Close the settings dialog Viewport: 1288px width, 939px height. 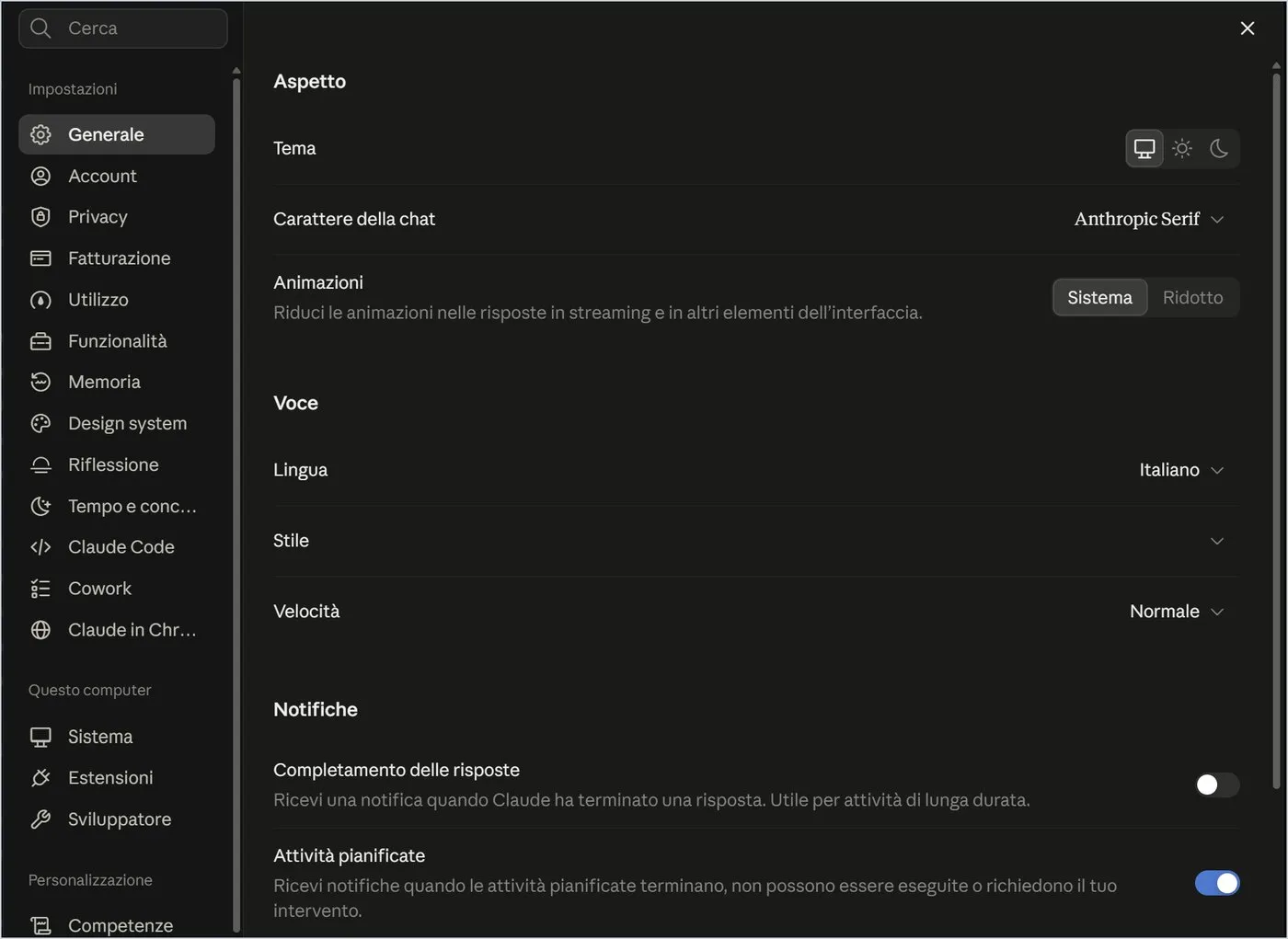(x=1247, y=29)
